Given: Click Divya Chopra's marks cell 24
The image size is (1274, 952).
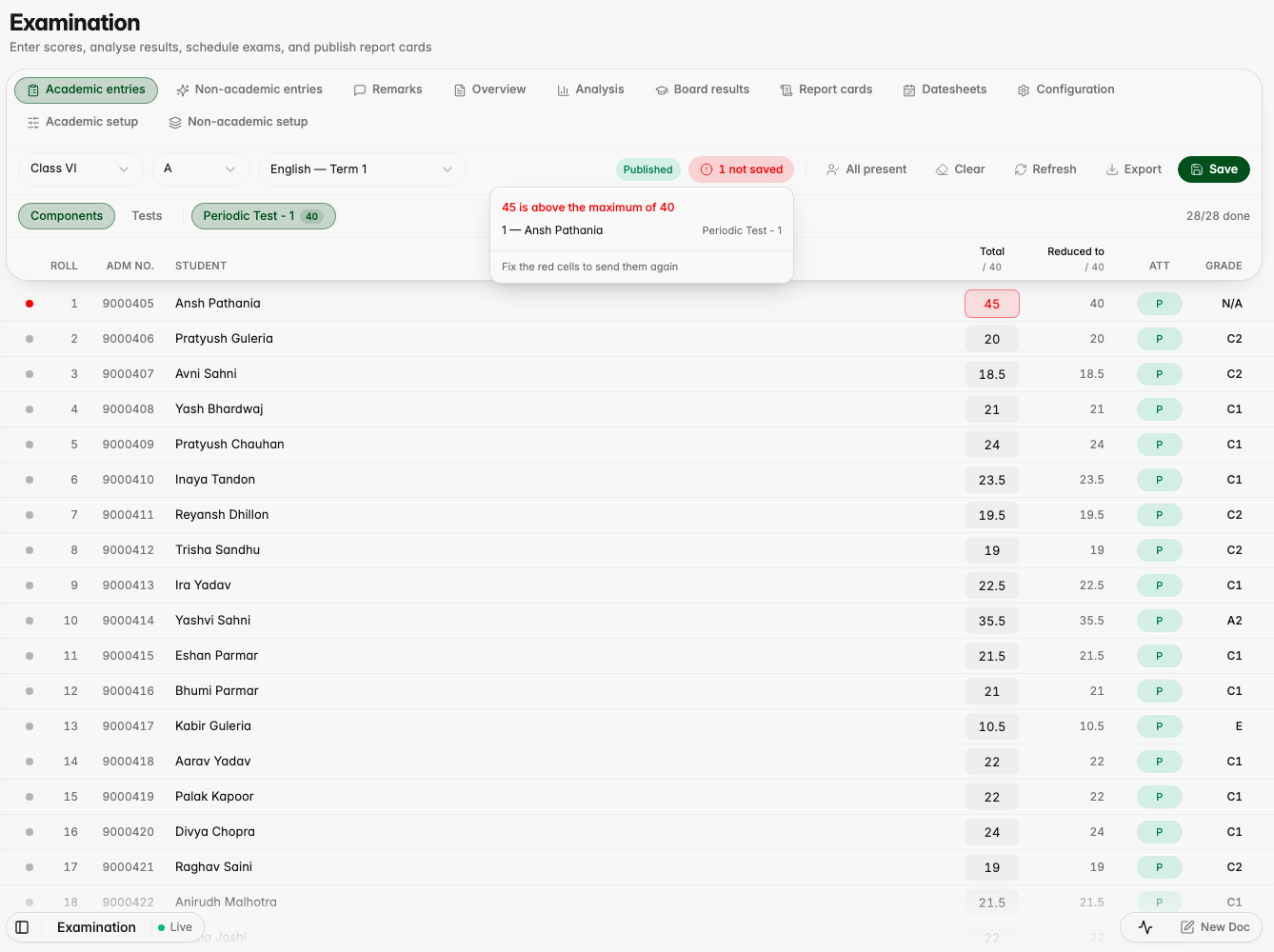Looking at the screenshot, I should pos(992,832).
